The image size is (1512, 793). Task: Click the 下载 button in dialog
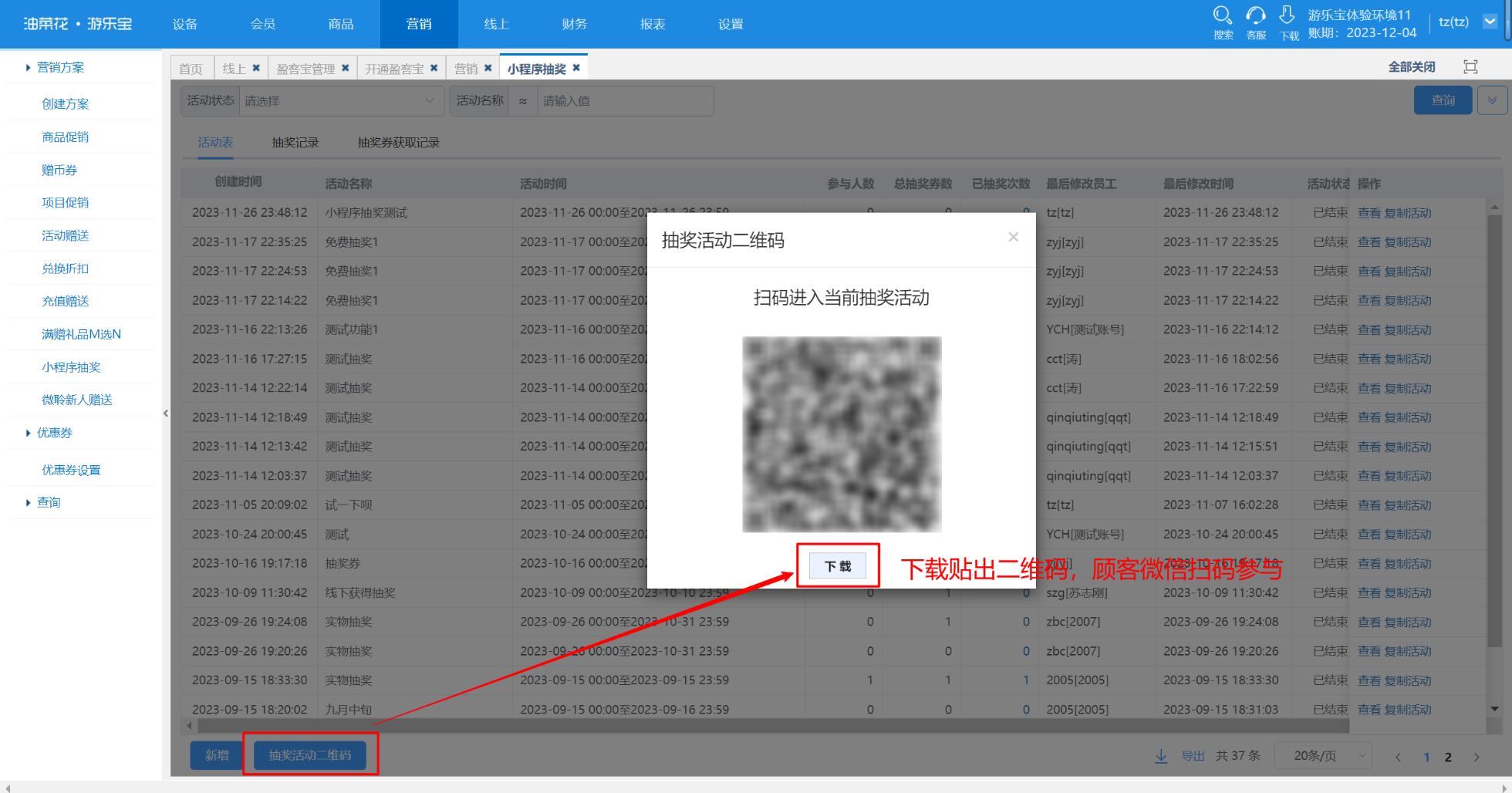pyautogui.click(x=838, y=566)
